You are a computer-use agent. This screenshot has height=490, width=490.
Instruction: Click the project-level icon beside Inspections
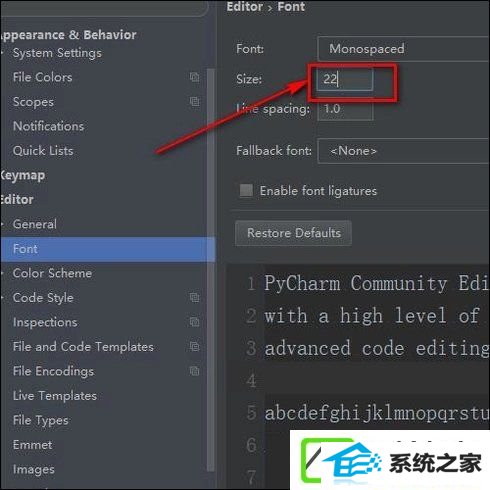coord(194,322)
